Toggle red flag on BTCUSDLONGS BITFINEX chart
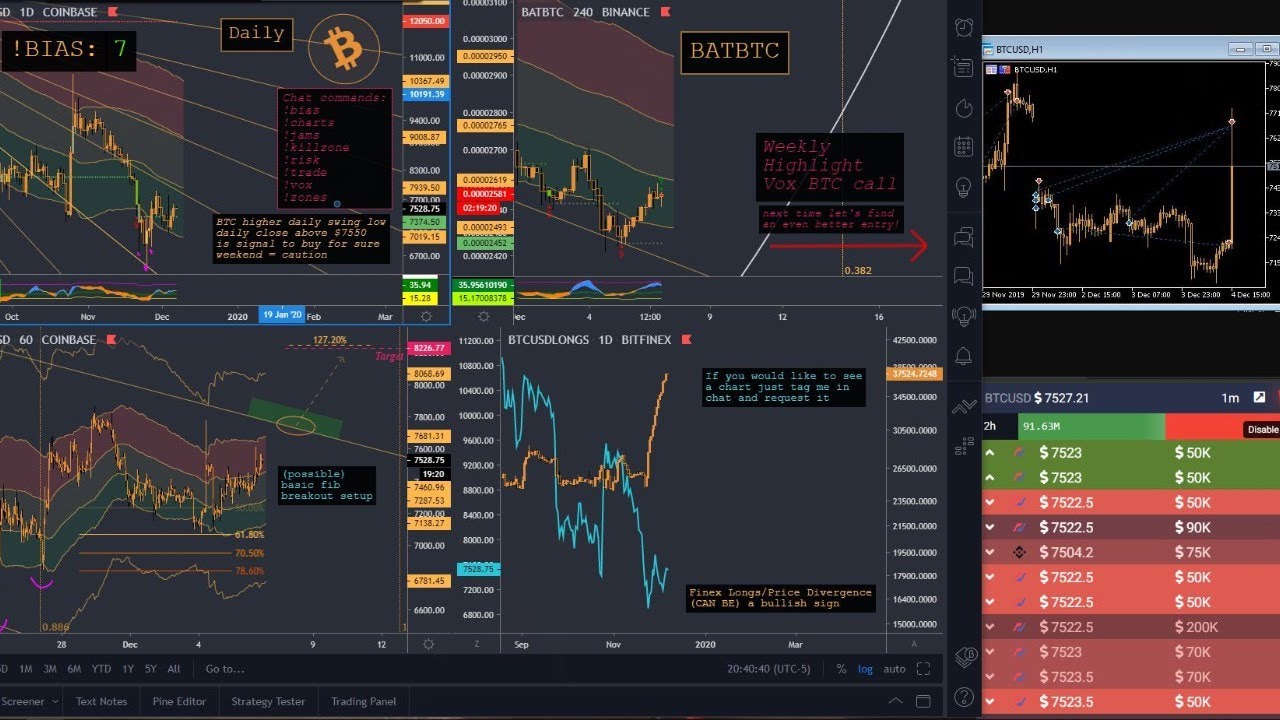Image resolution: width=1280 pixels, height=720 pixels. tap(686, 340)
